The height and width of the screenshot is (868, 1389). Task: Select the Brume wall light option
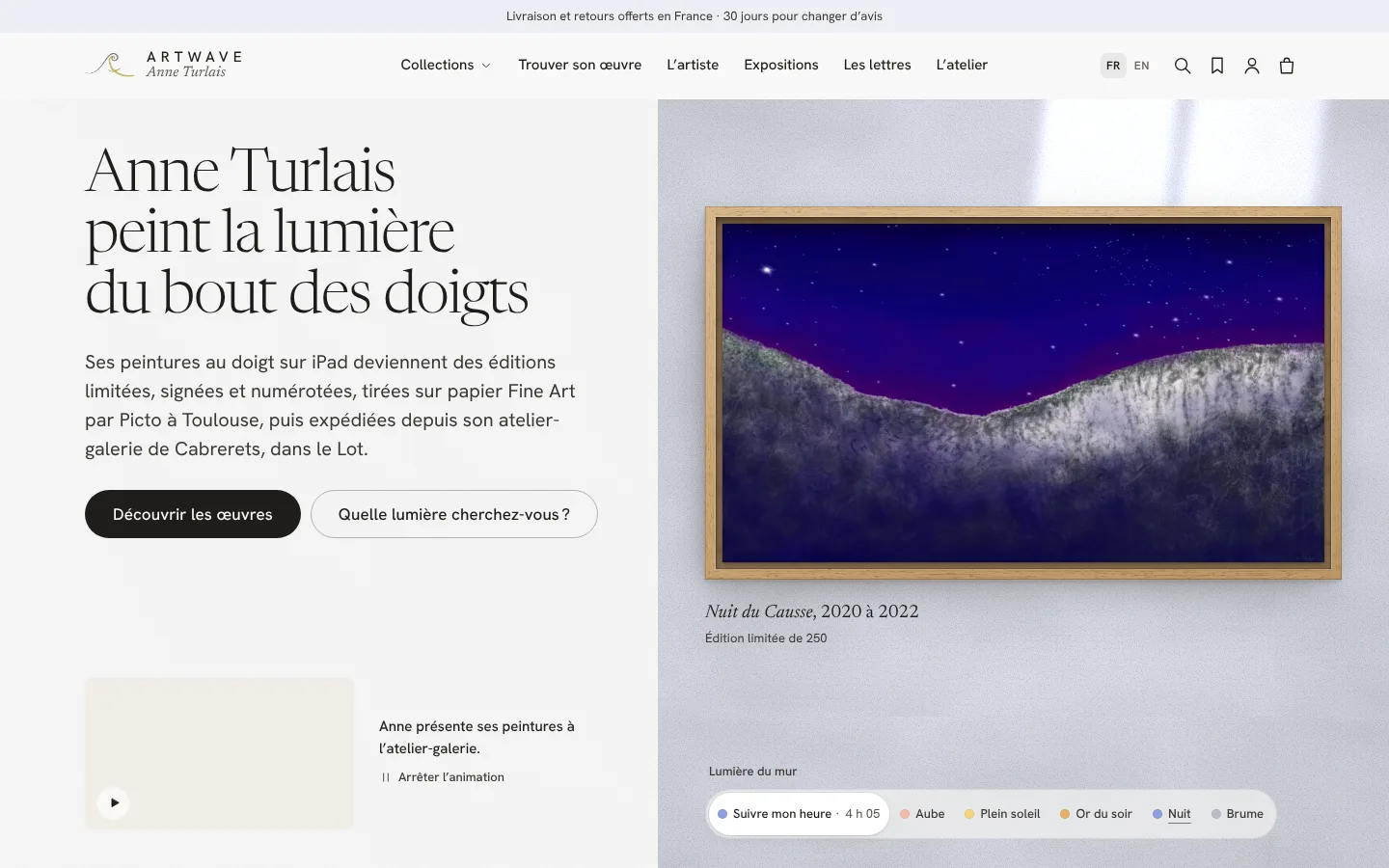pyautogui.click(x=1238, y=814)
